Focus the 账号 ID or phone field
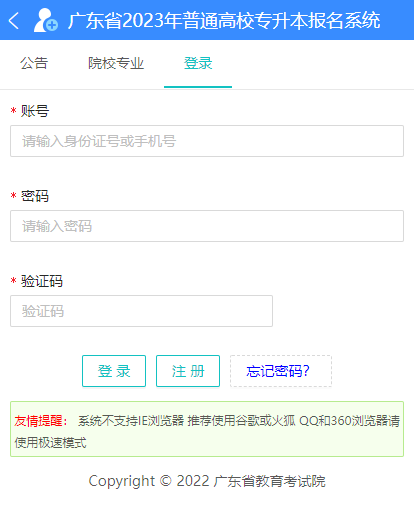 point(207,141)
